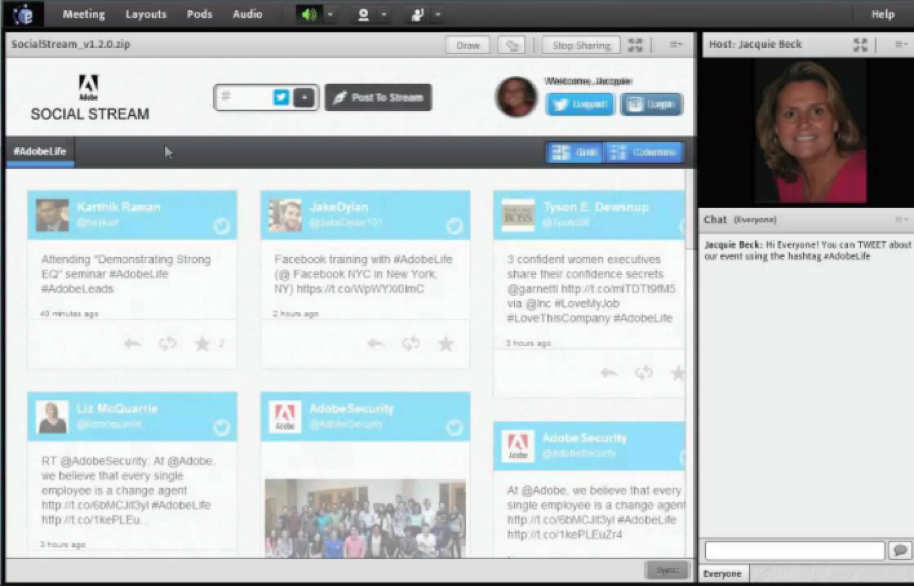Start your webcam using the camera icon
Viewport: 914px width, 586px height.
tap(364, 14)
